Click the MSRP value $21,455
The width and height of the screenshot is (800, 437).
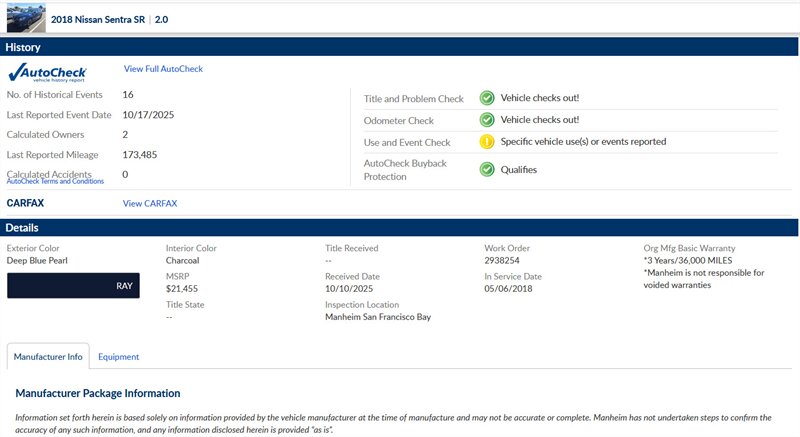183,288
